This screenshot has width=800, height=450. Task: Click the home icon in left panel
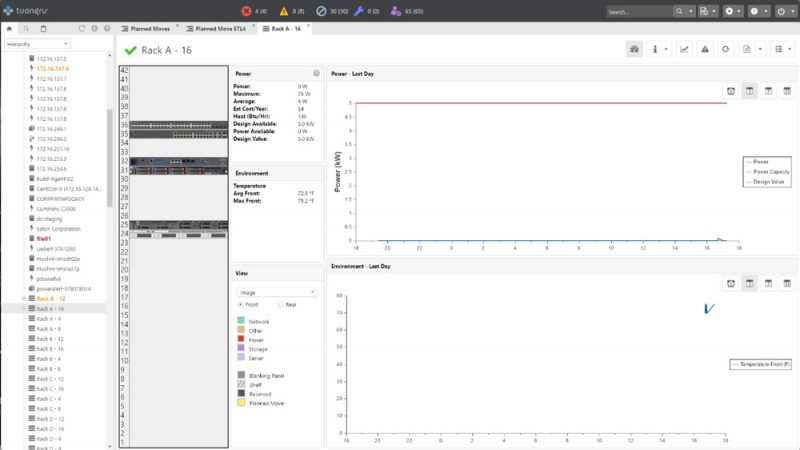pyautogui.click(x=11, y=29)
